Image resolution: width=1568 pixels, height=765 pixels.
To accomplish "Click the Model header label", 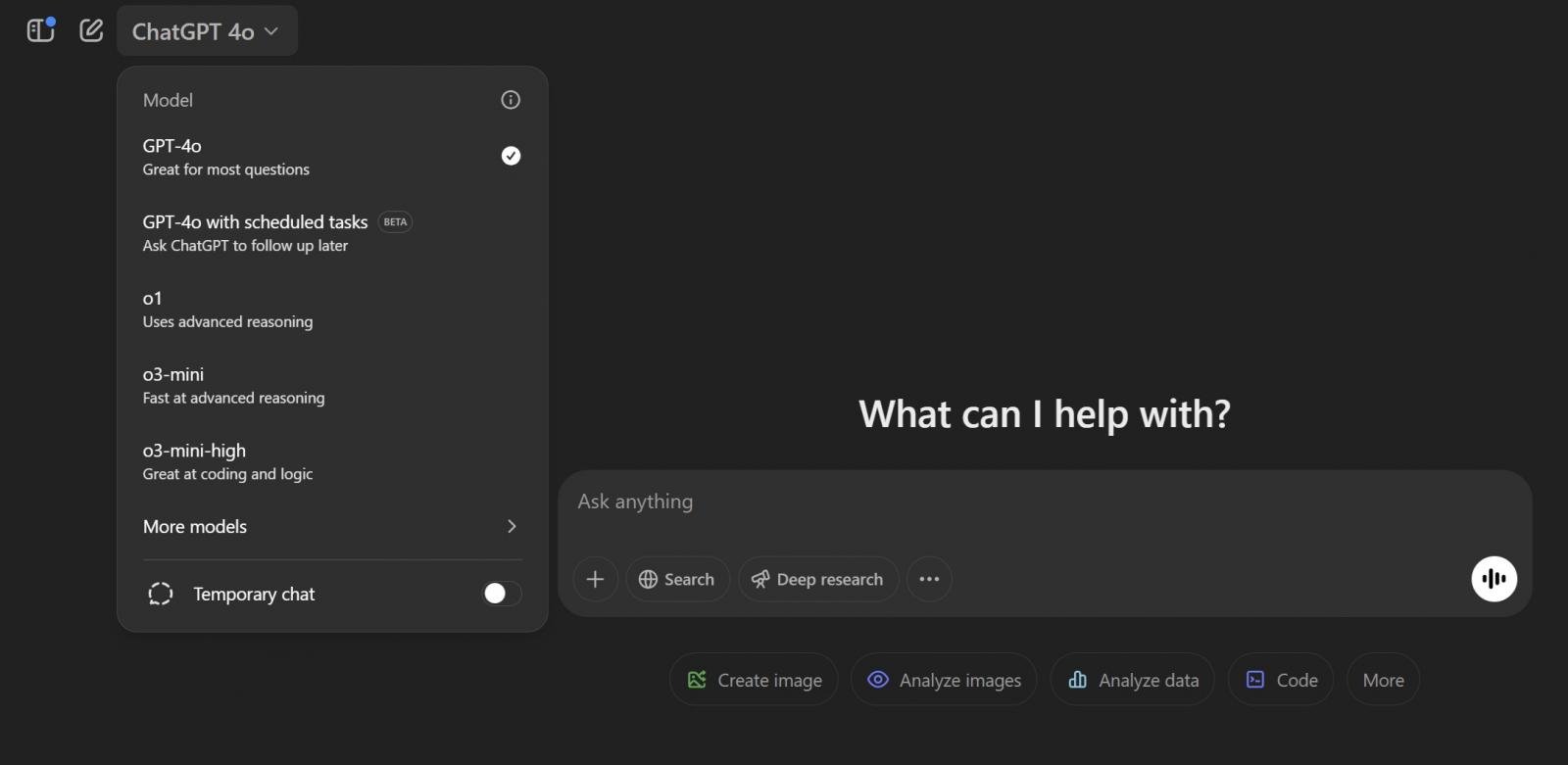I will [x=168, y=100].
